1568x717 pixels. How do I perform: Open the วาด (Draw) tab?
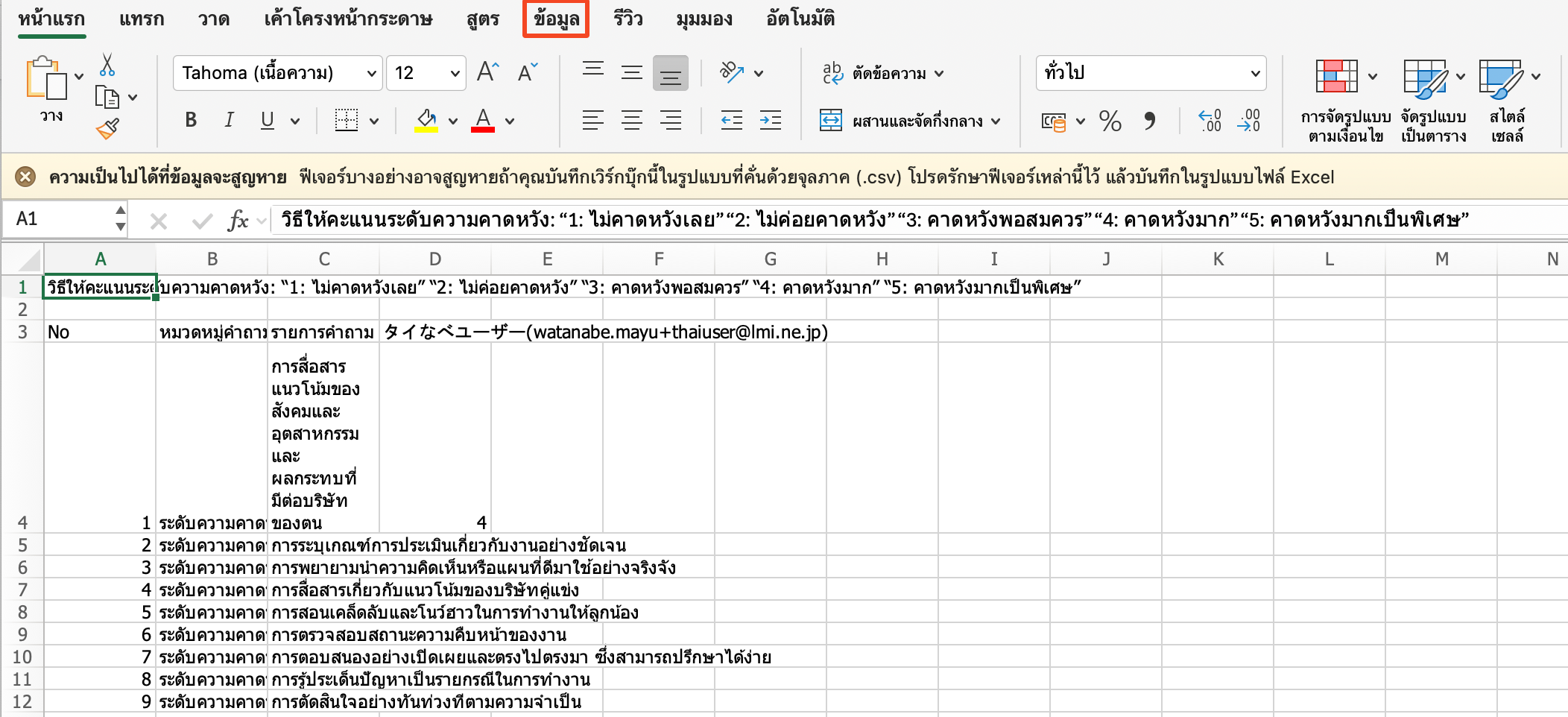[x=214, y=19]
